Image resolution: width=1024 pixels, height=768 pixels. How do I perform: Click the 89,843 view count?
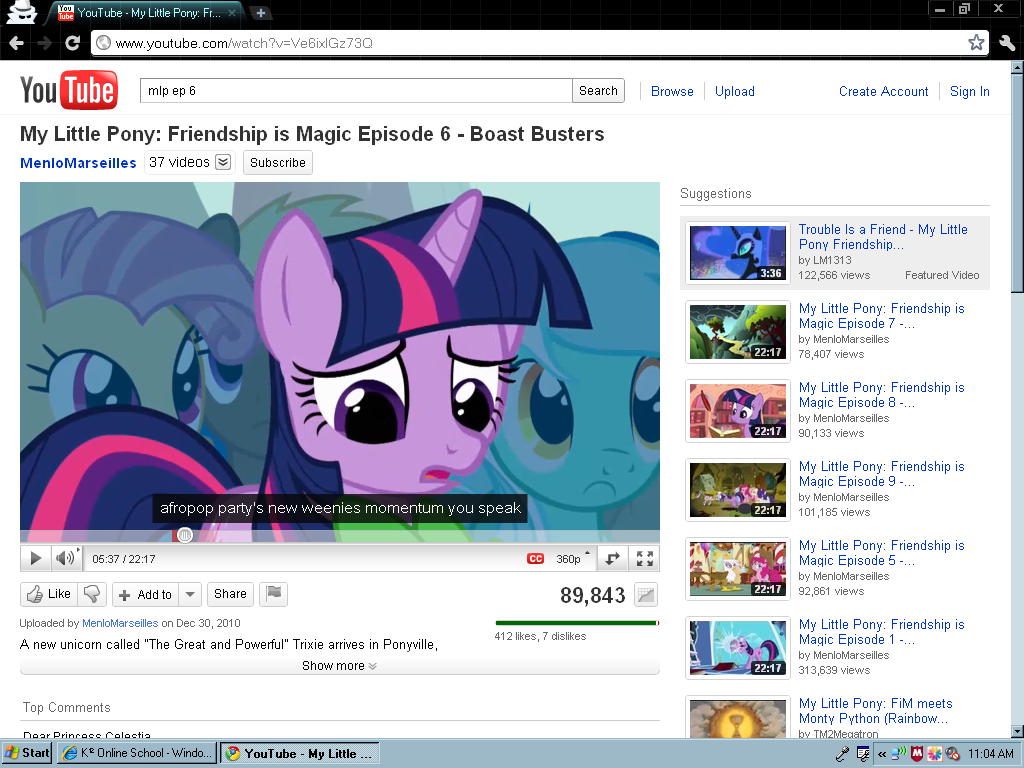coord(592,595)
